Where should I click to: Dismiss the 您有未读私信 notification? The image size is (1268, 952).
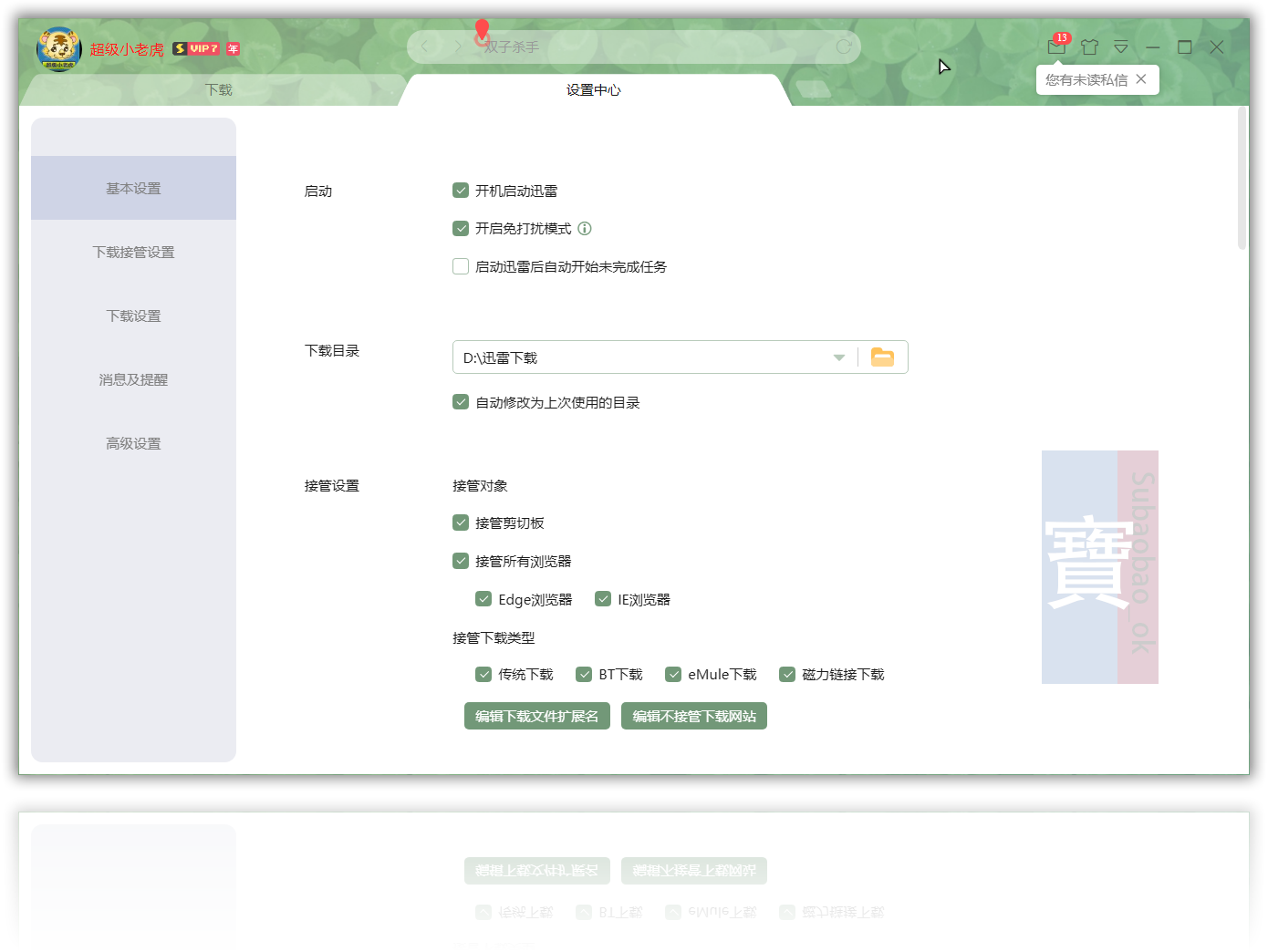point(1140,79)
